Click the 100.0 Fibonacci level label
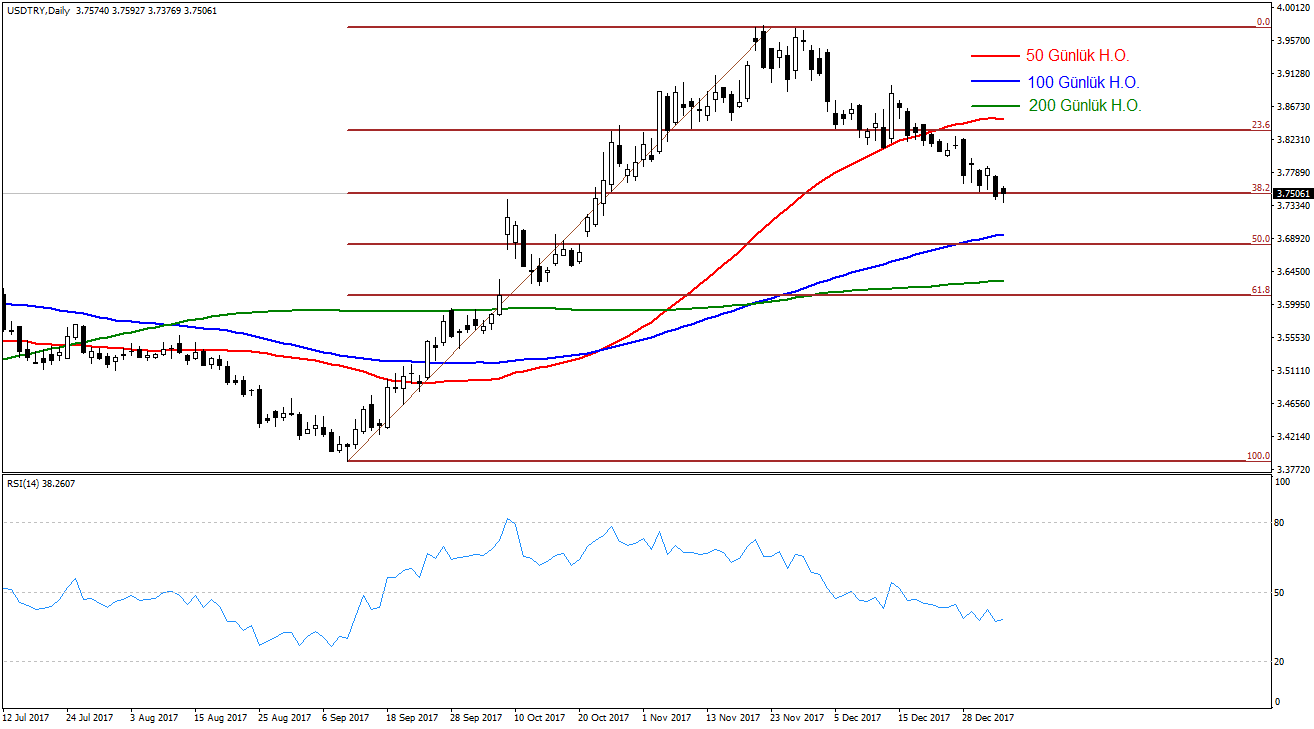 tap(1258, 456)
